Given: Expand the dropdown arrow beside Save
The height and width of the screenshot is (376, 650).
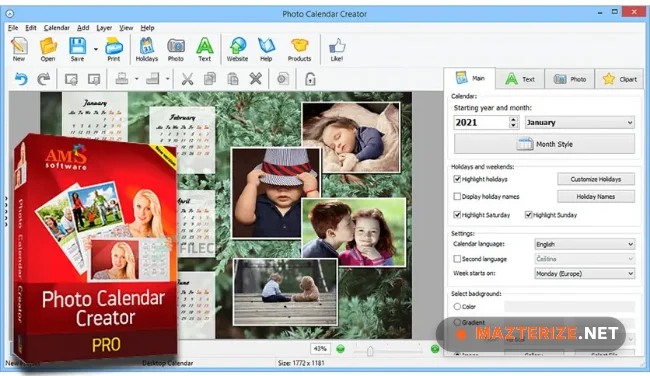Looking at the screenshot, I should coord(96,49).
